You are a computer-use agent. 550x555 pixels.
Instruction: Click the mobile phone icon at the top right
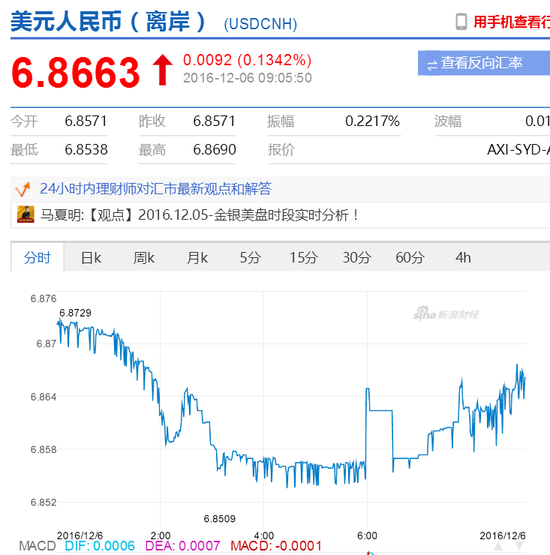click(461, 22)
